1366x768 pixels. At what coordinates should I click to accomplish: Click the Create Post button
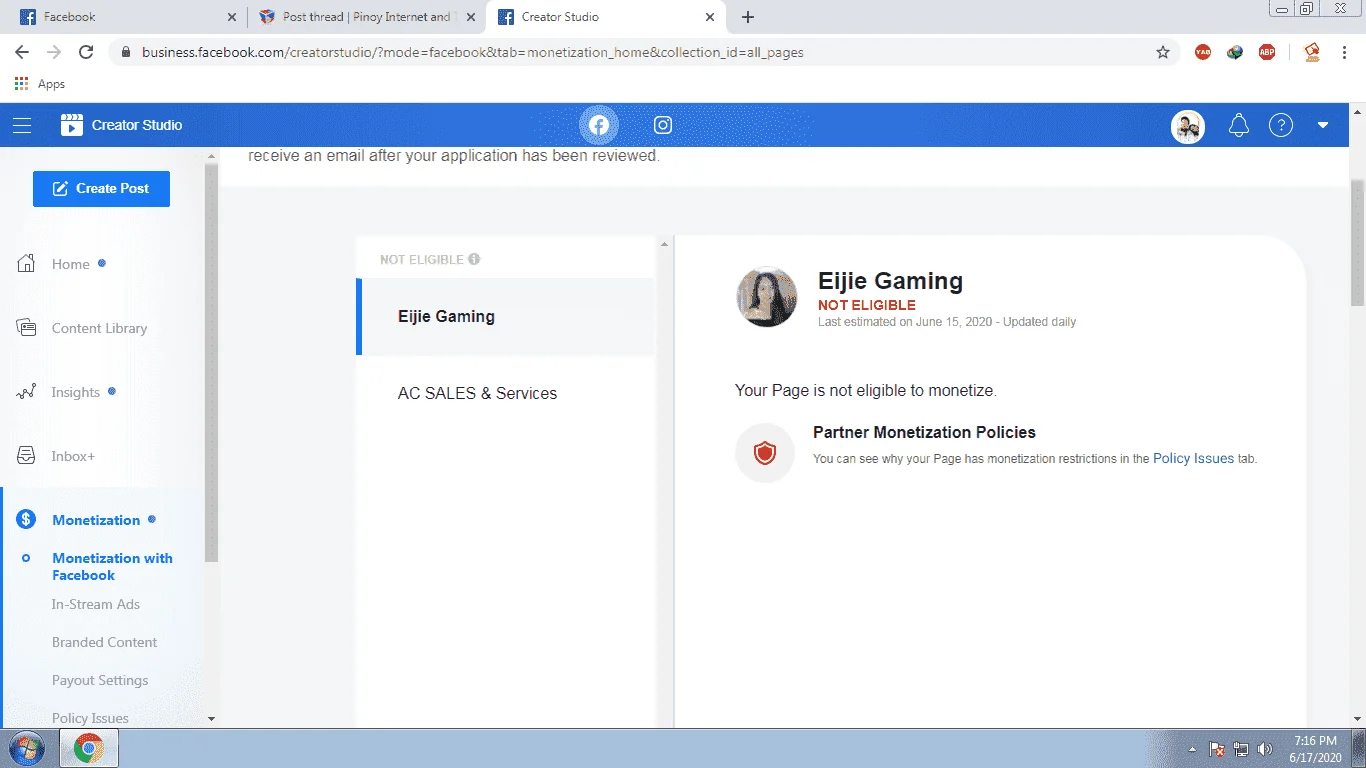pyautogui.click(x=101, y=188)
